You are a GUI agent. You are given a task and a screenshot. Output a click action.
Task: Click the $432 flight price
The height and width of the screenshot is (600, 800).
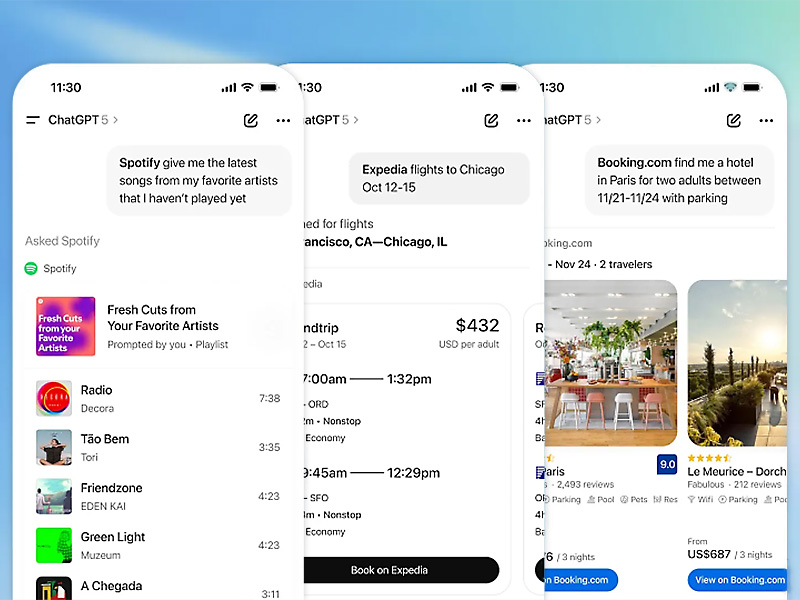[x=477, y=325]
